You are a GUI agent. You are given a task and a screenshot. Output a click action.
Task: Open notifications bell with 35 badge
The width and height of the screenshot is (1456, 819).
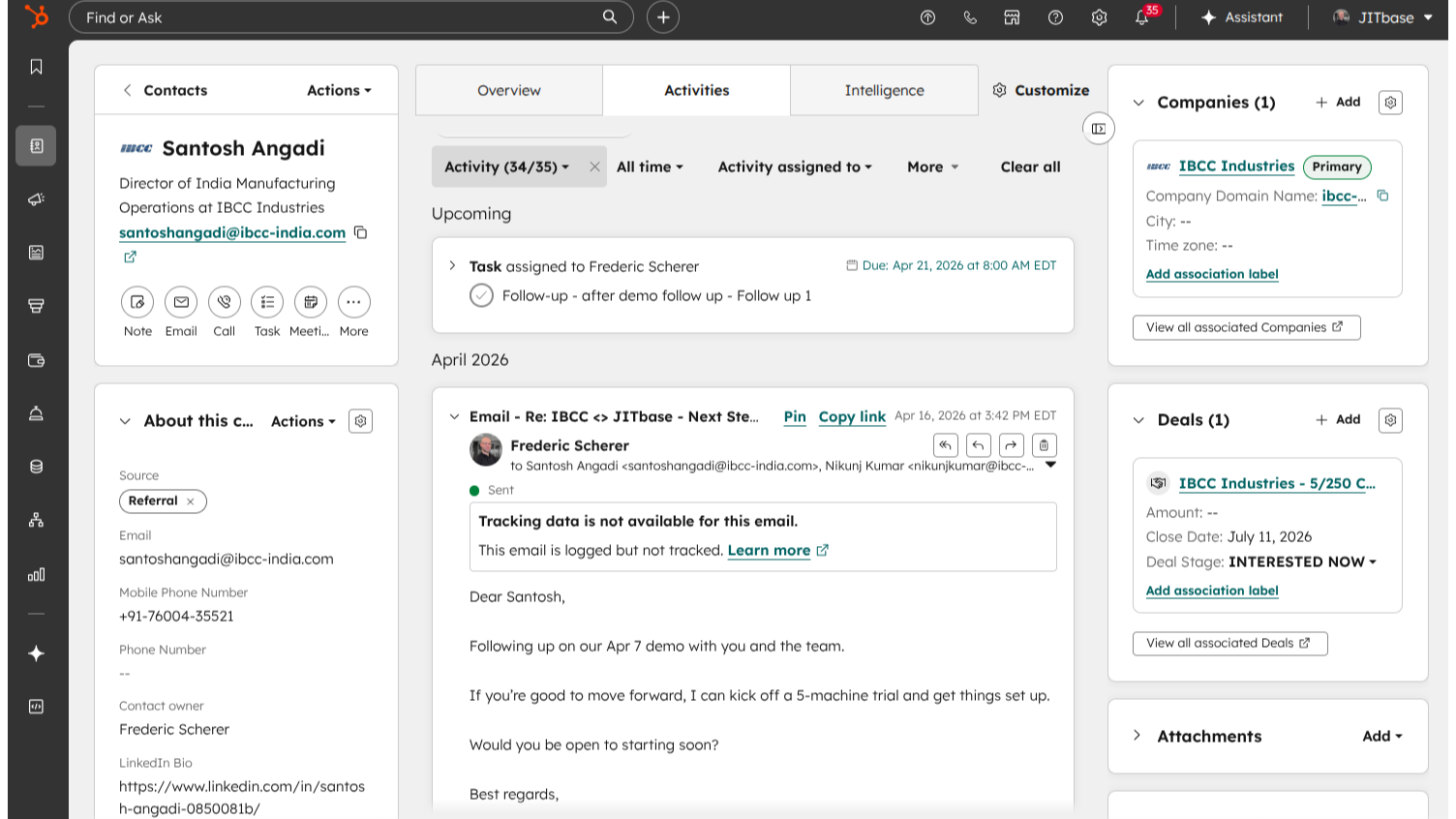[1143, 16]
